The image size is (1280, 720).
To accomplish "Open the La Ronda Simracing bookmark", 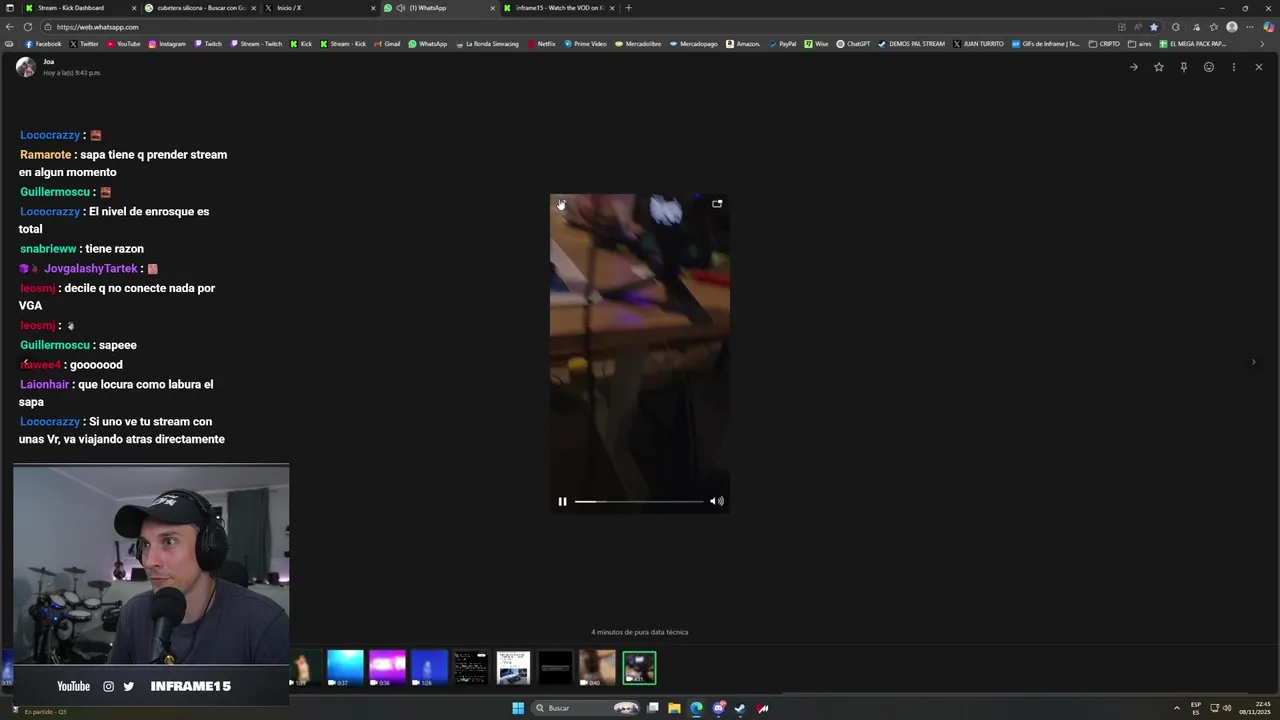I will (x=487, y=44).
